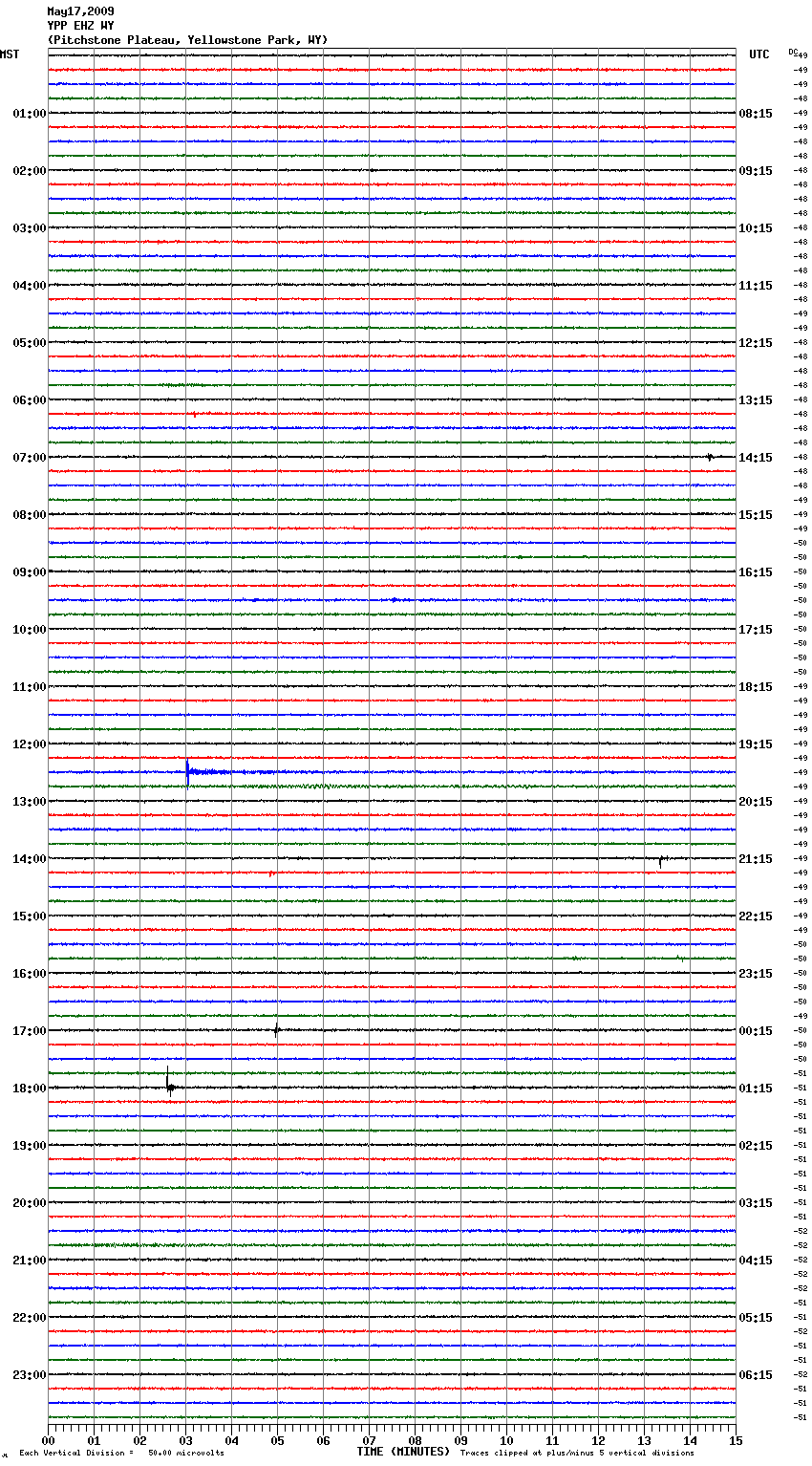Click the 19:15 UTC time label
This screenshot has width=812, height=1466.
coord(756,744)
